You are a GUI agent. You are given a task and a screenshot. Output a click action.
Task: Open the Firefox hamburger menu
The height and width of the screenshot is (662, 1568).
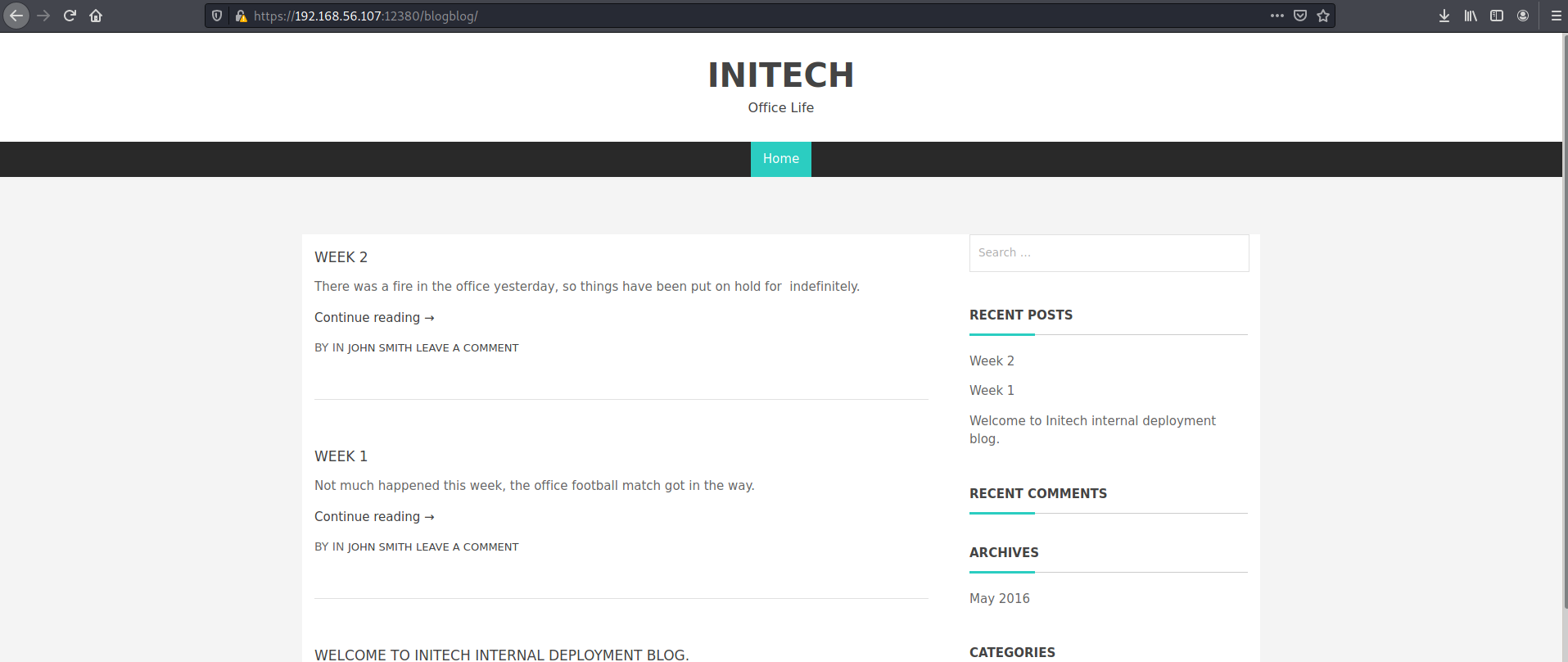coord(1556,16)
